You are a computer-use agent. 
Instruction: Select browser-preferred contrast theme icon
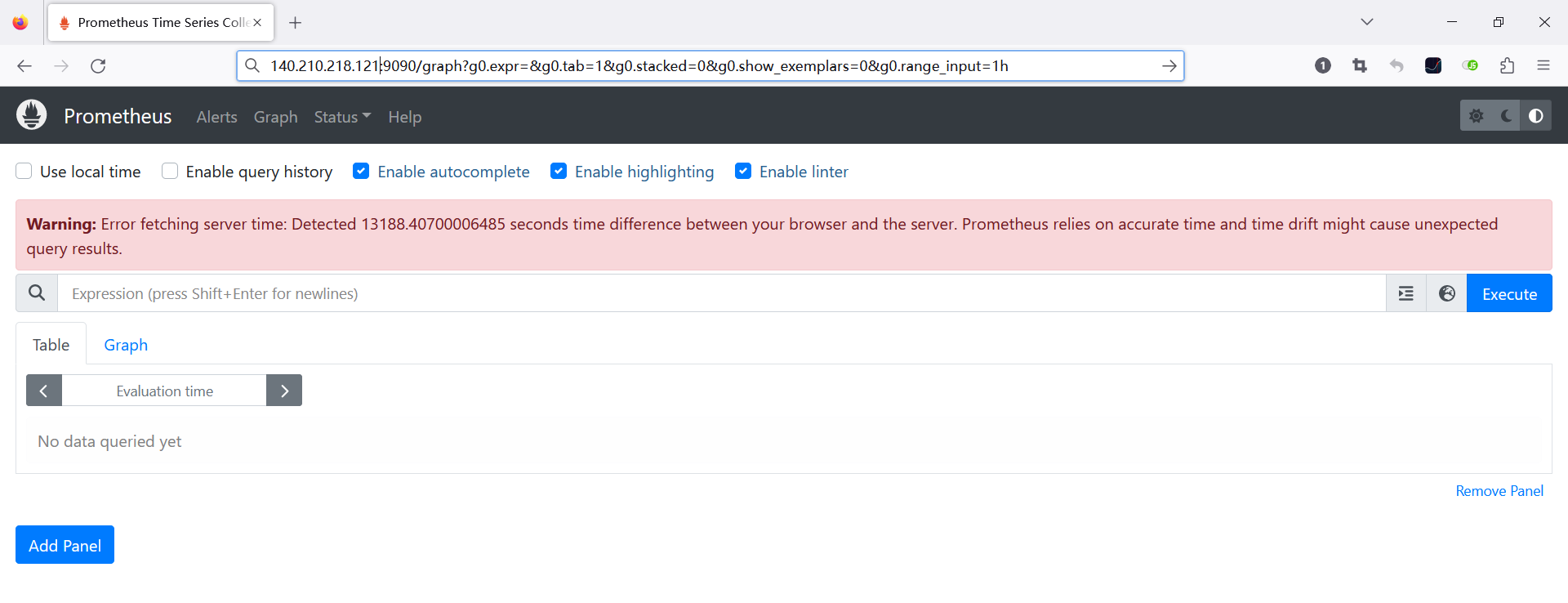click(x=1535, y=116)
